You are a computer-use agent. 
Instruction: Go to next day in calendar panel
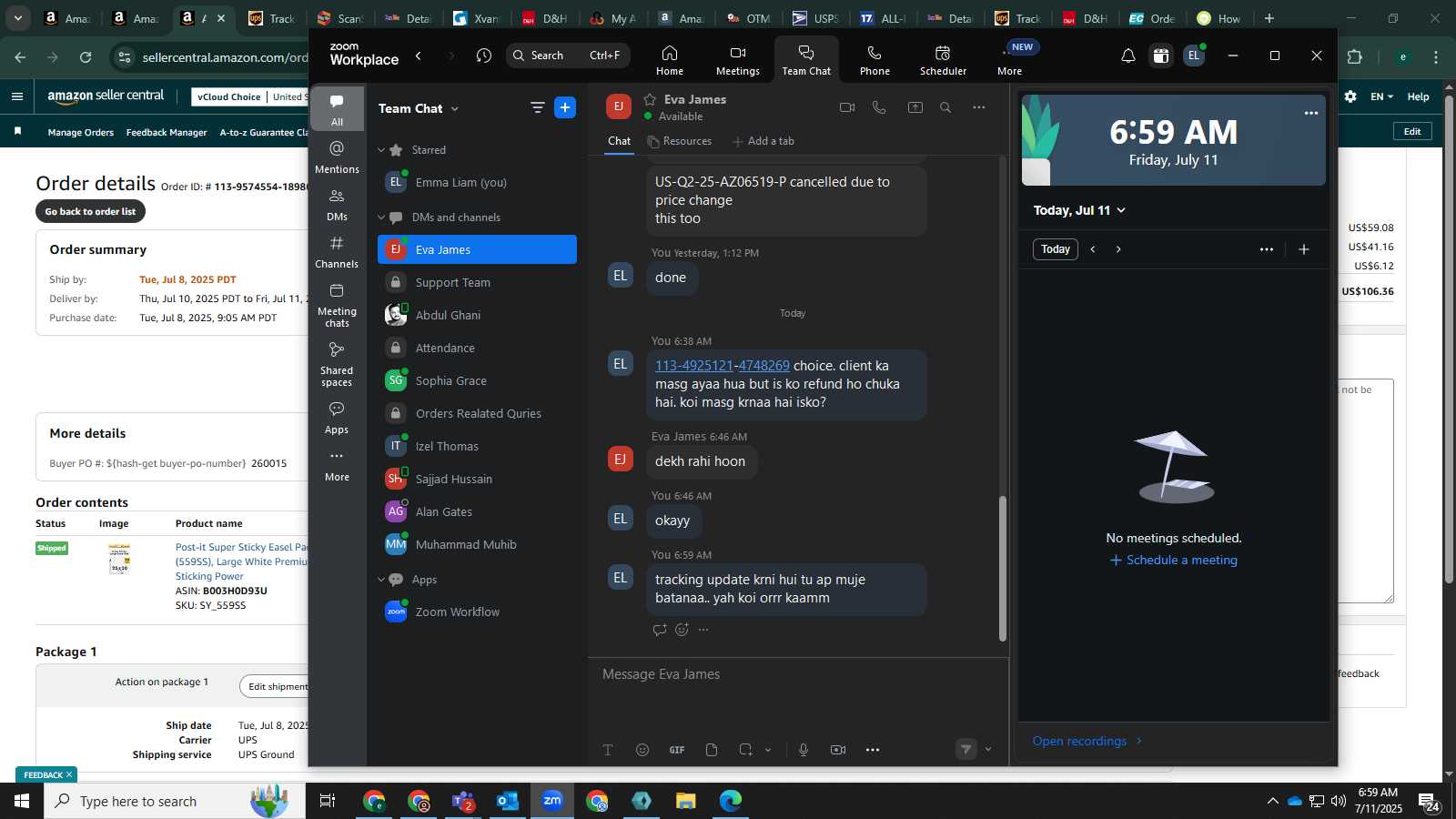[1118, 249]
